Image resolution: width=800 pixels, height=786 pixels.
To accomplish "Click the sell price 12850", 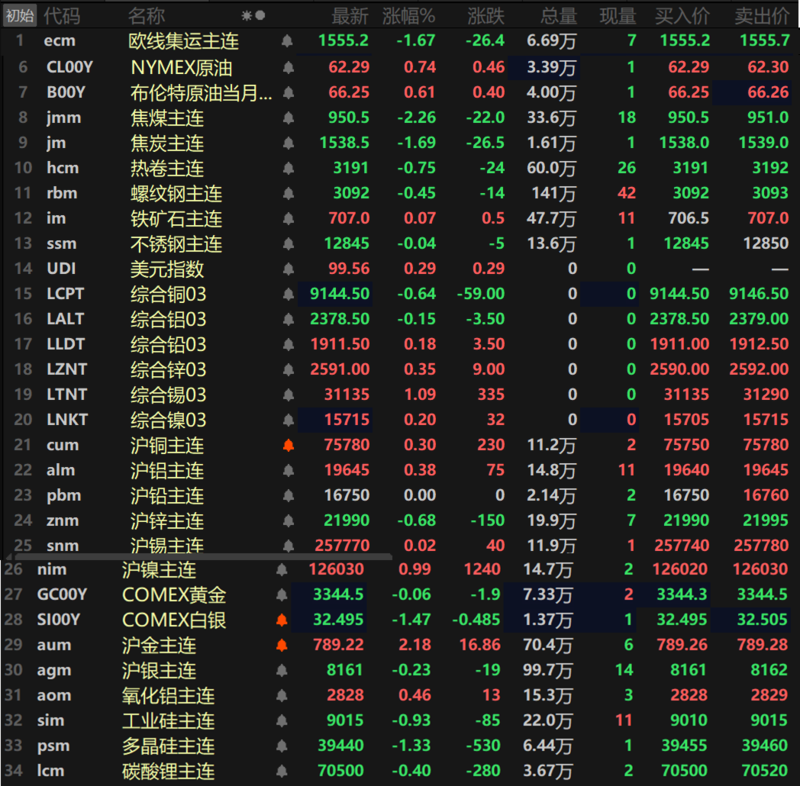I will [x=766, y=244].
